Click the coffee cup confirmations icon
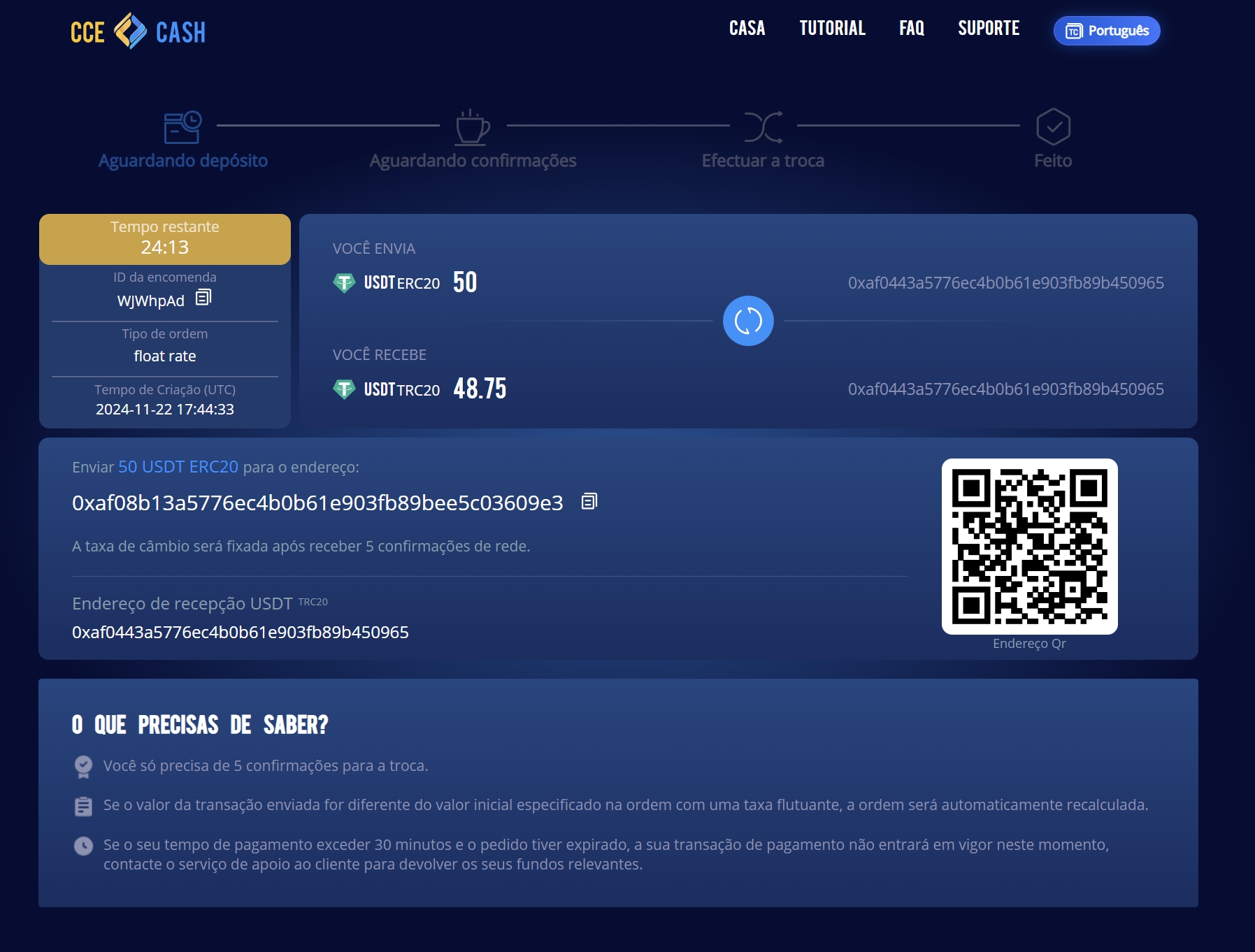Screen dimensions: 1255x952 [x=473, y=127]
